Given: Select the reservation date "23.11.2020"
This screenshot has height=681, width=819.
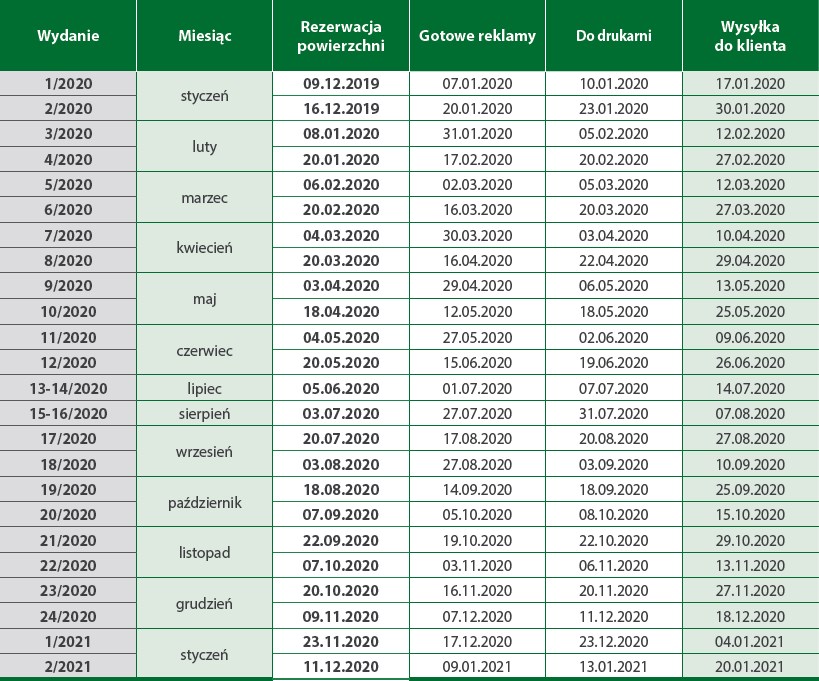Looking at the screenshot, I should [341, 642].
